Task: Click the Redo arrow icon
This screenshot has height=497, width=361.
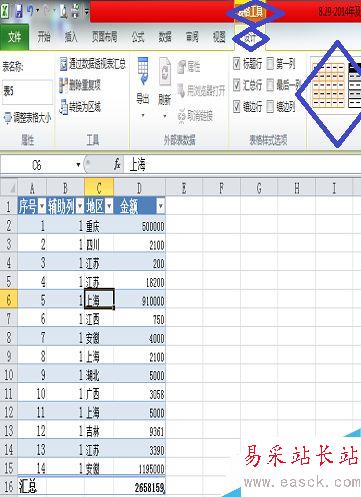Action: (46, 11)
